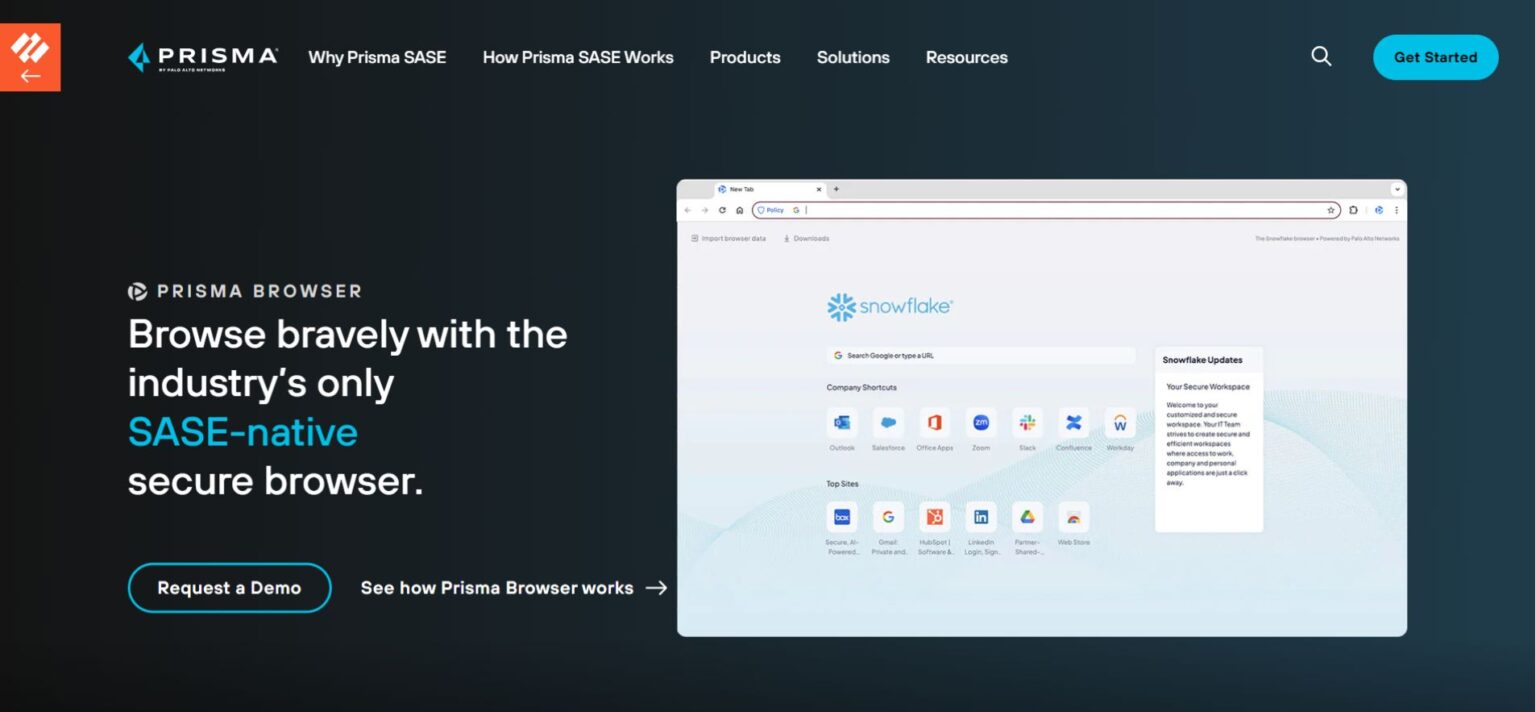Open the Solutions menu item
This screenshot has height=712, width=1536.
[853, 57]
